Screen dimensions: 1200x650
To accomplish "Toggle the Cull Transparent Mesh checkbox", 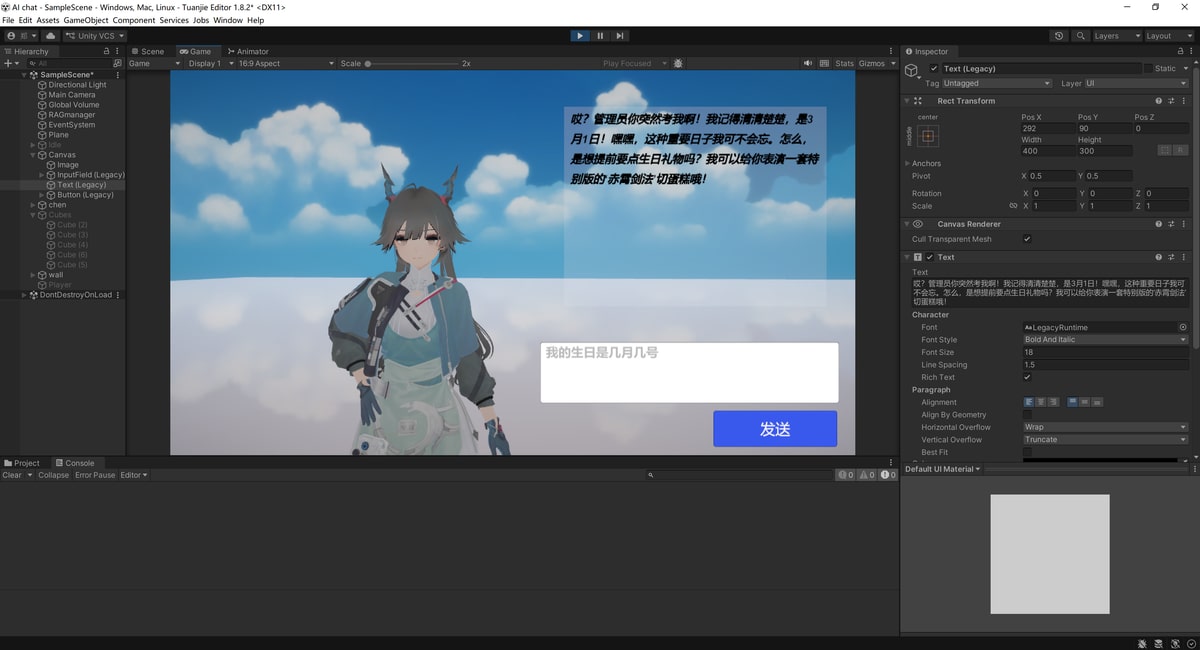I will point(1027,239).
